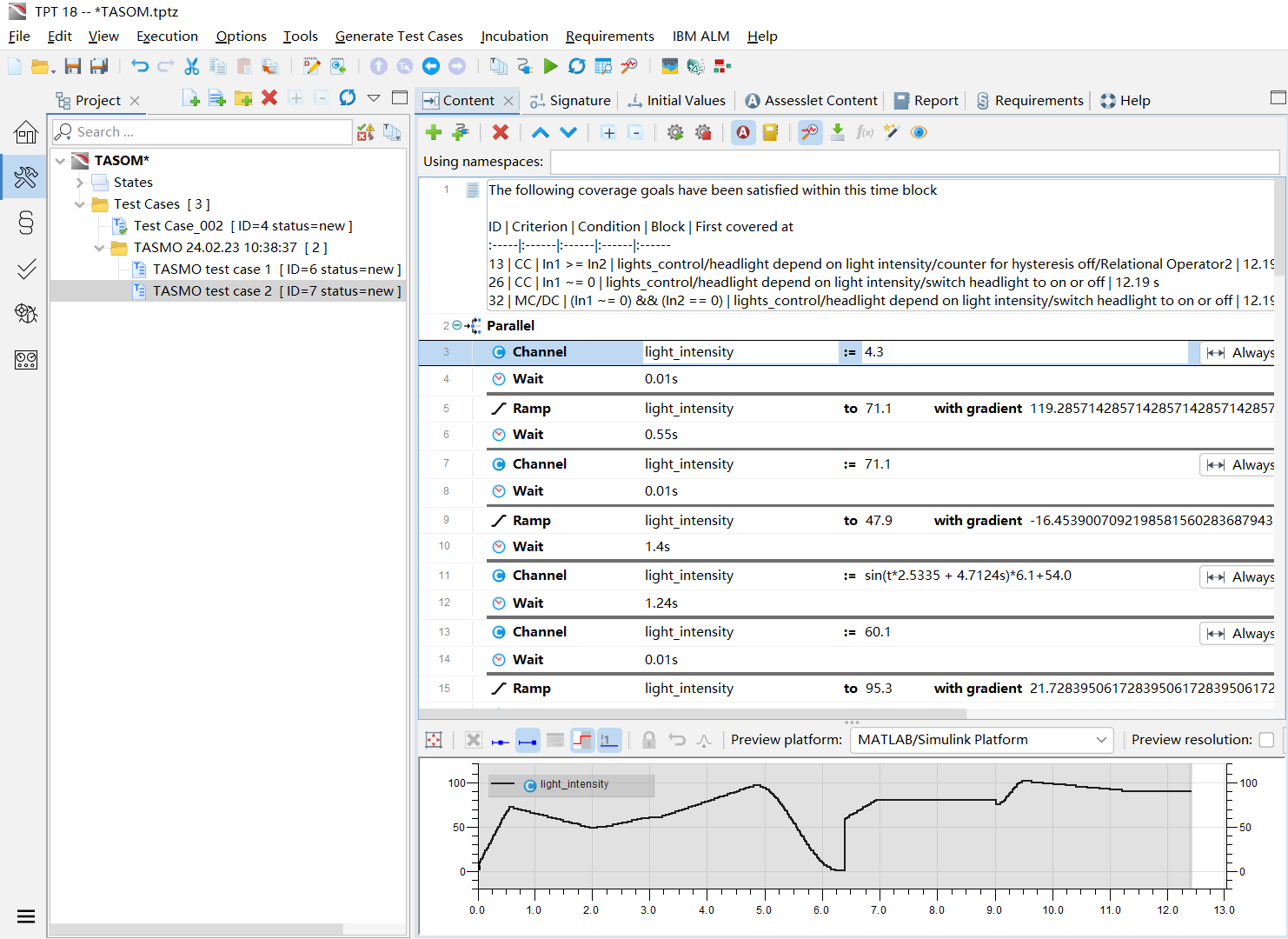Click the Always button on row 7

click(1239, 465)
